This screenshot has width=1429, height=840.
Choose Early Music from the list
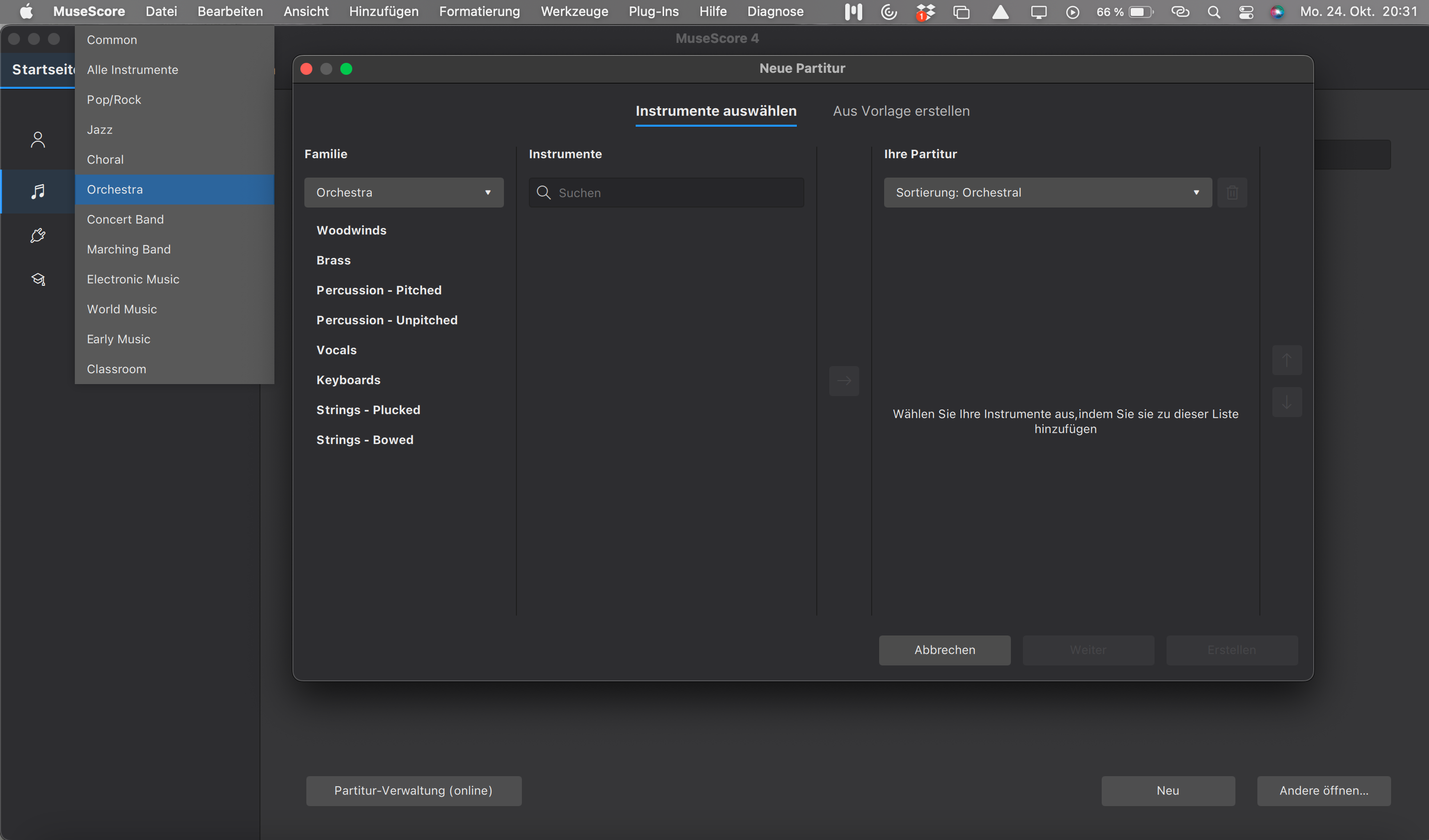(175, 340)
